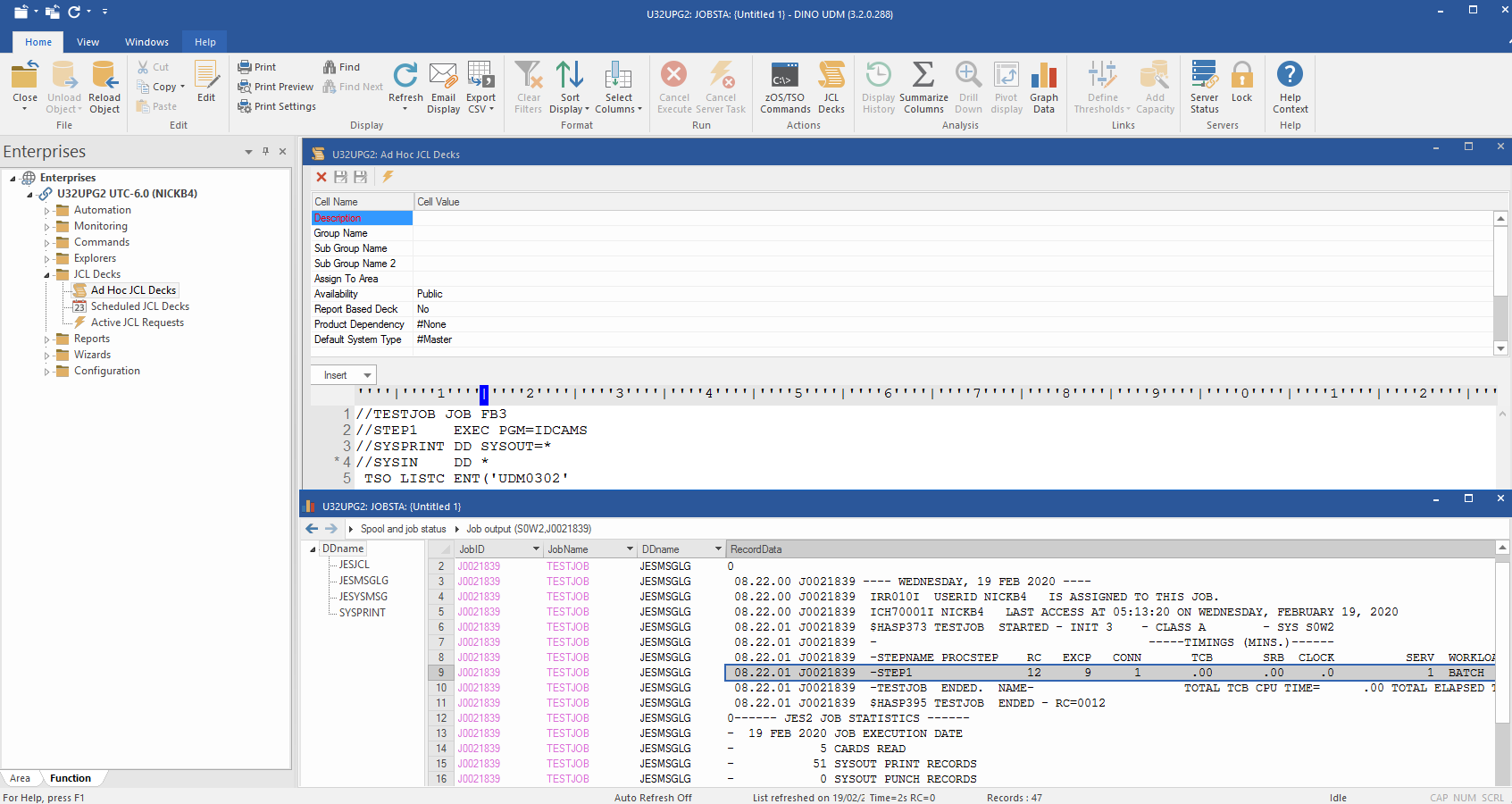Screen dimensions: 1512x804
Task: Open the Server Status tool
Action: tap(1203, 87)
